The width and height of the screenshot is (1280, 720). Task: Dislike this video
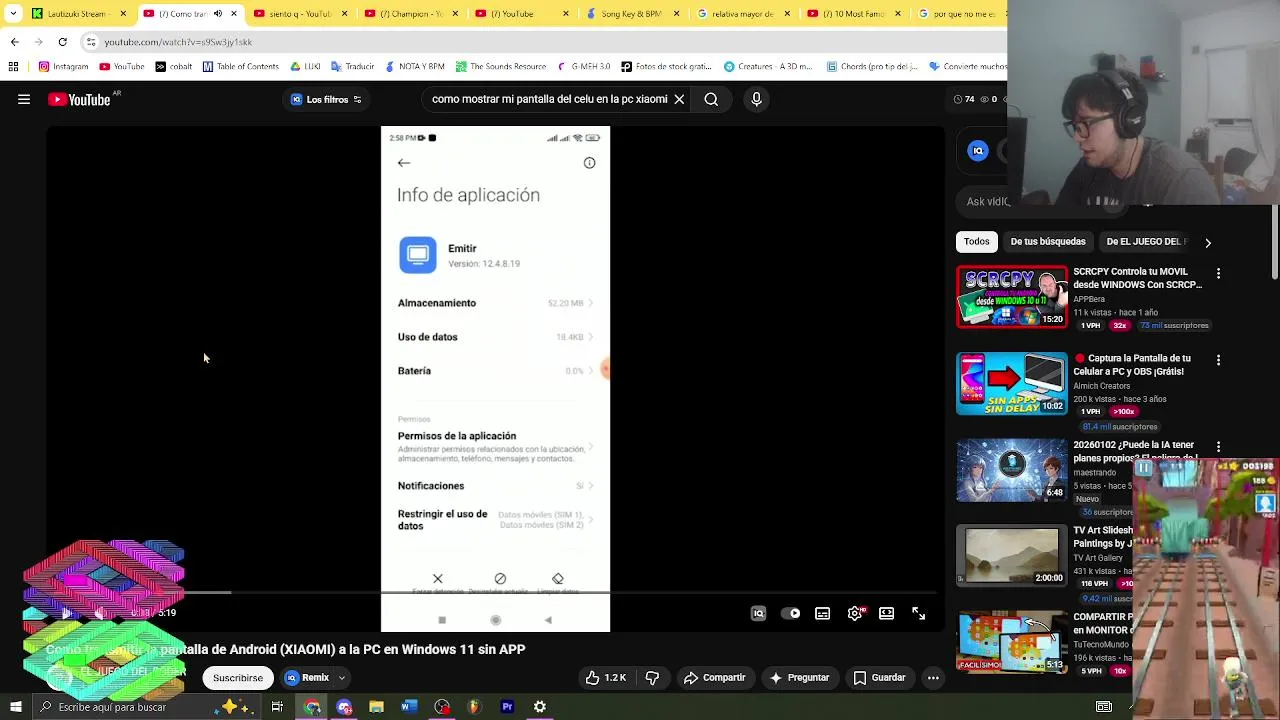pos(652,678)
